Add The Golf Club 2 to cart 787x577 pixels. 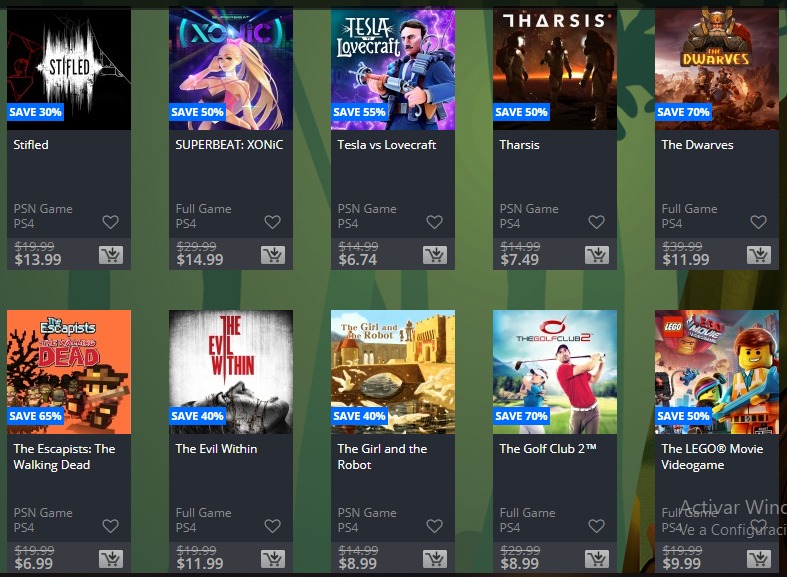tap(597, 559)
